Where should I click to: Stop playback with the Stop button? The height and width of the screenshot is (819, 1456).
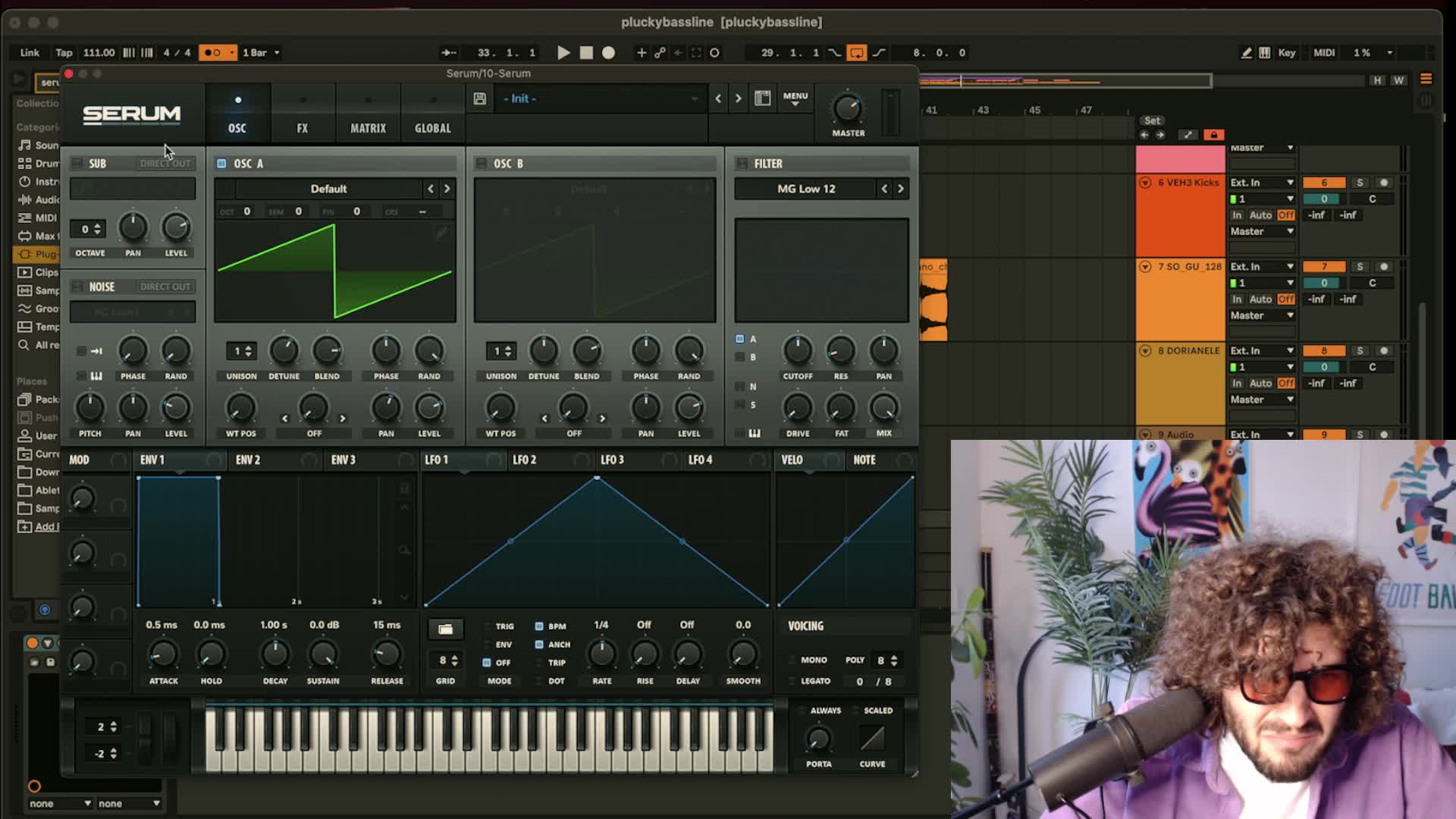coord(586,52)
